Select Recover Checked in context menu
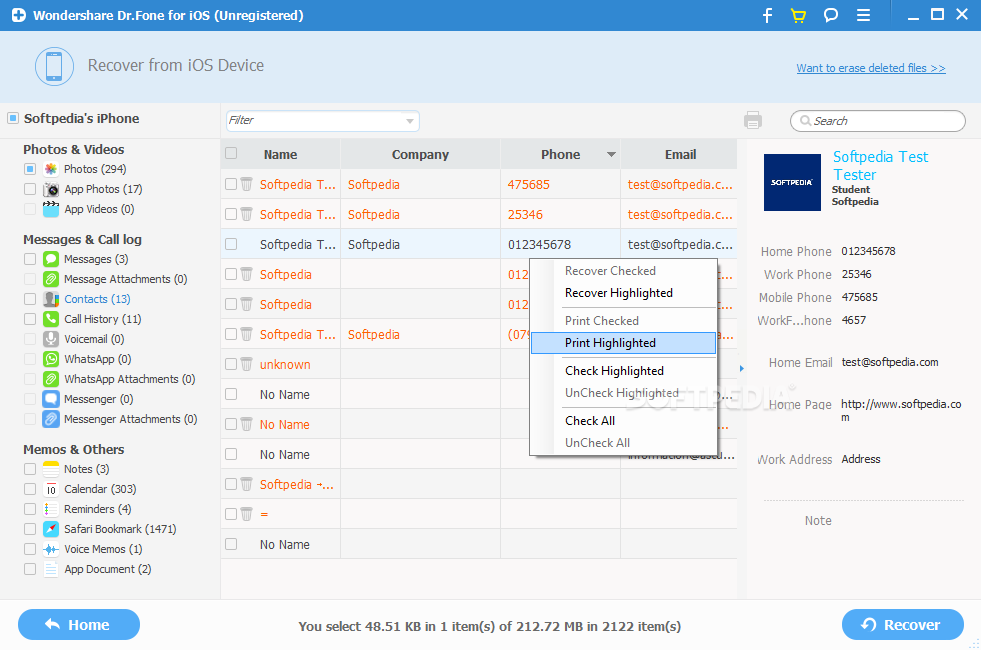Image resolution: width=981 pixels, height=650 pixels. (623, 271)
